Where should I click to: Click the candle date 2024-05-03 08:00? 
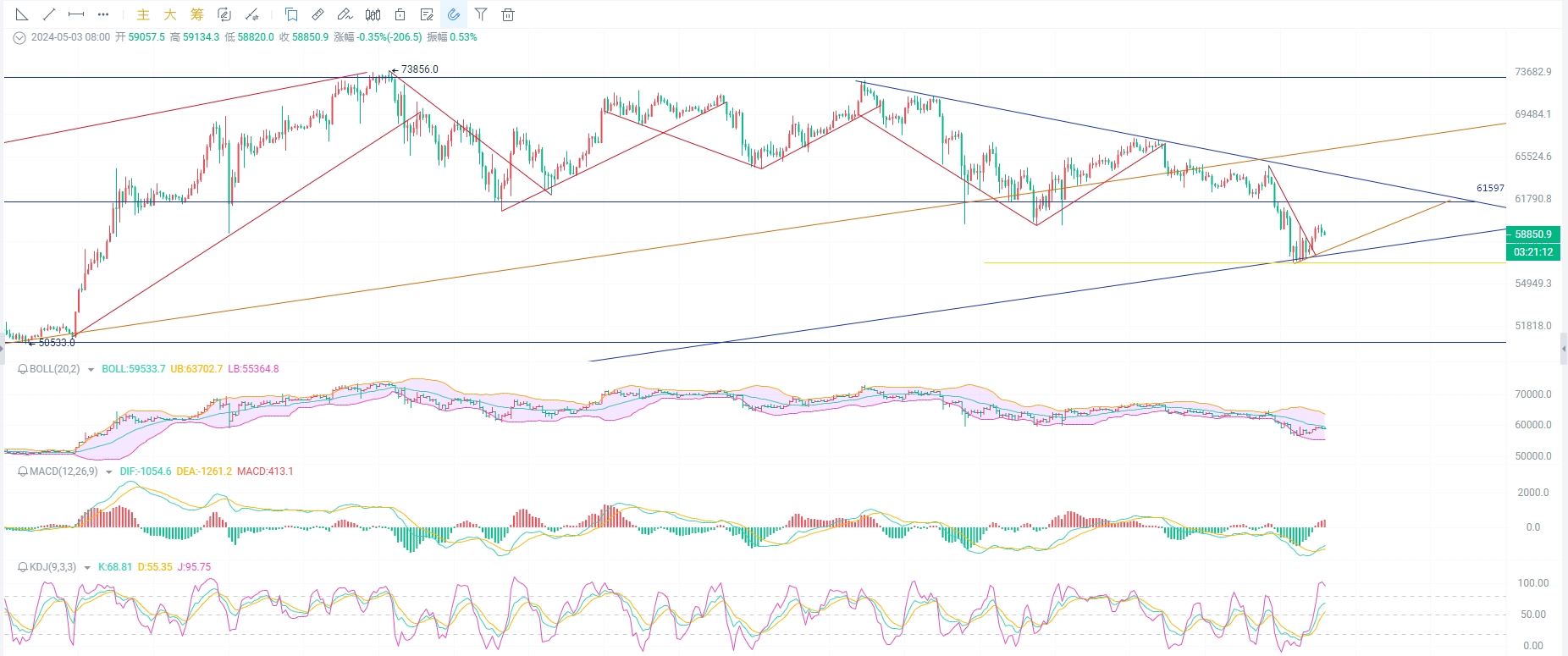(70, 37)
